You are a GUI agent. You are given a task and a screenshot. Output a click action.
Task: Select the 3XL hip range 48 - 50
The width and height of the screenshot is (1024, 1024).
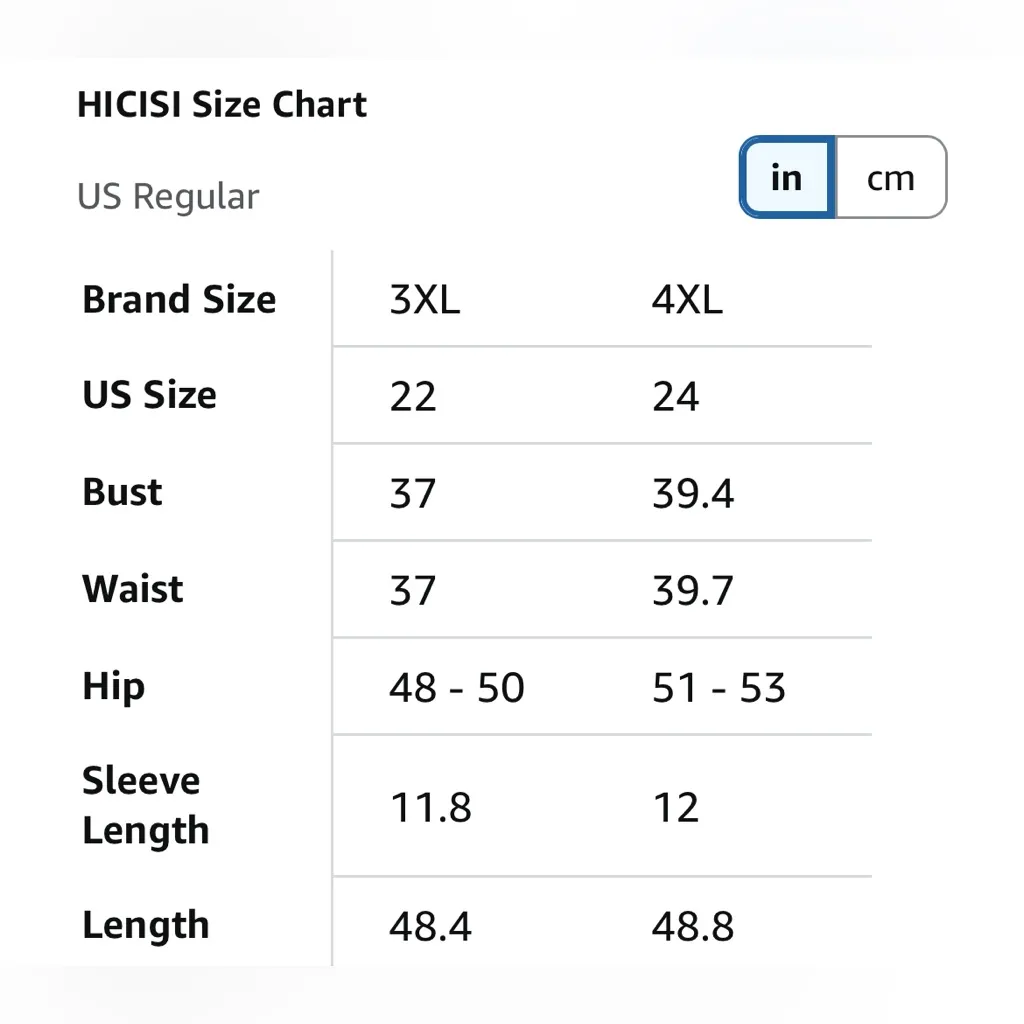(457, 688)
